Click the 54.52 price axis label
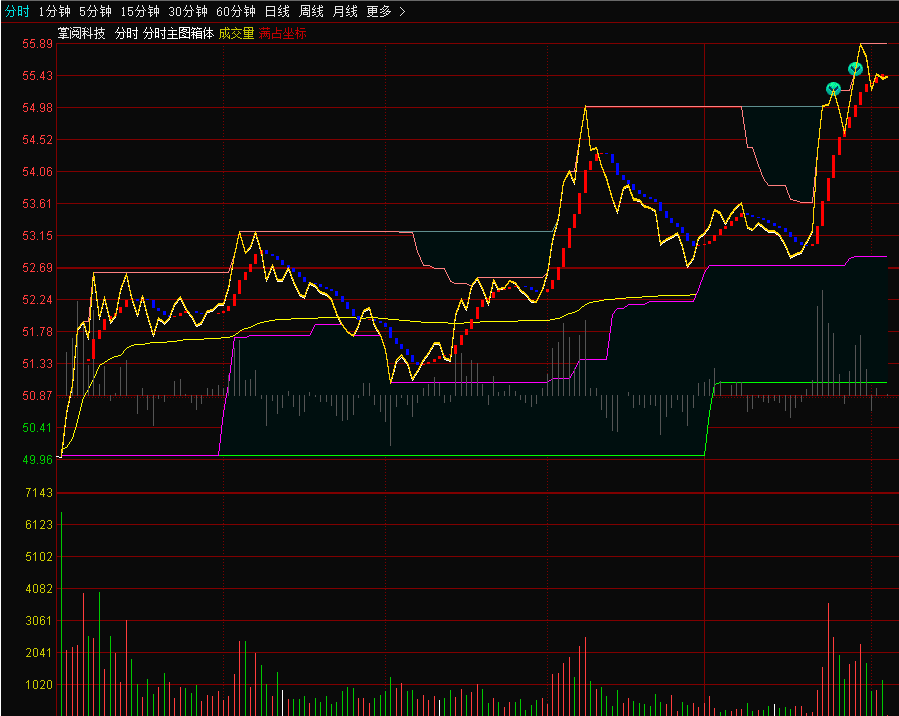 [37, 140]
